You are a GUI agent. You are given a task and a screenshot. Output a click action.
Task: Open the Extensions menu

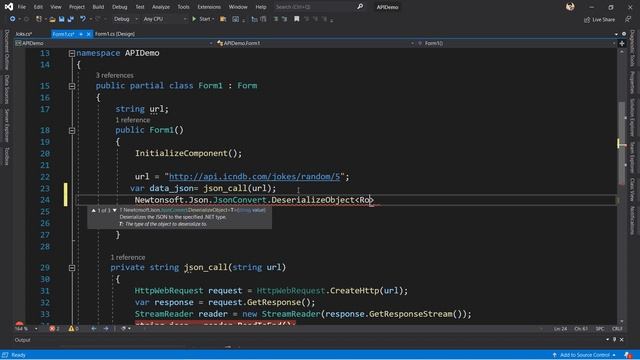pos(209,7)
